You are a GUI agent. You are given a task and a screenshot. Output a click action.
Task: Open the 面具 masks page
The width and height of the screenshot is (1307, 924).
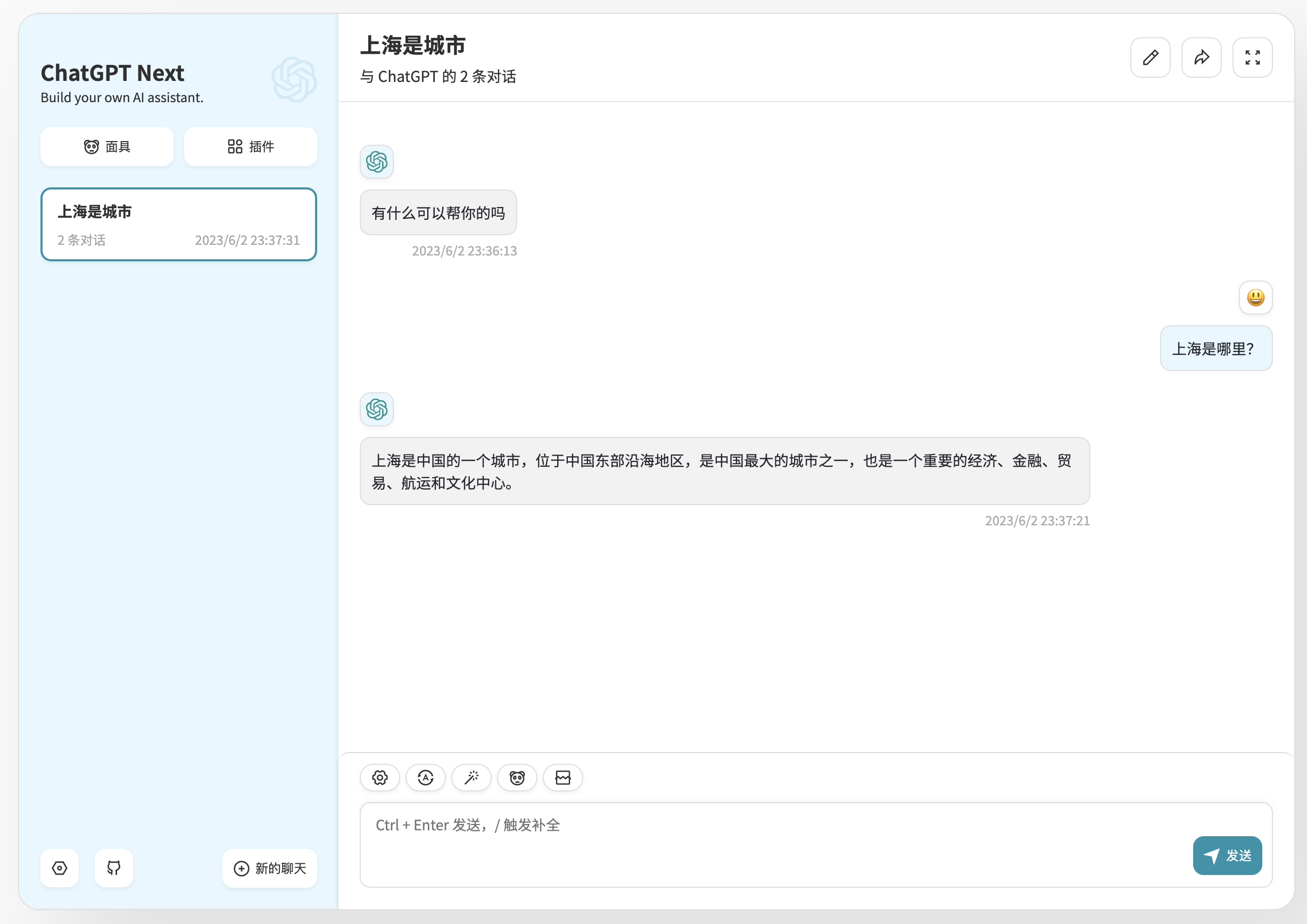[107, 147]
